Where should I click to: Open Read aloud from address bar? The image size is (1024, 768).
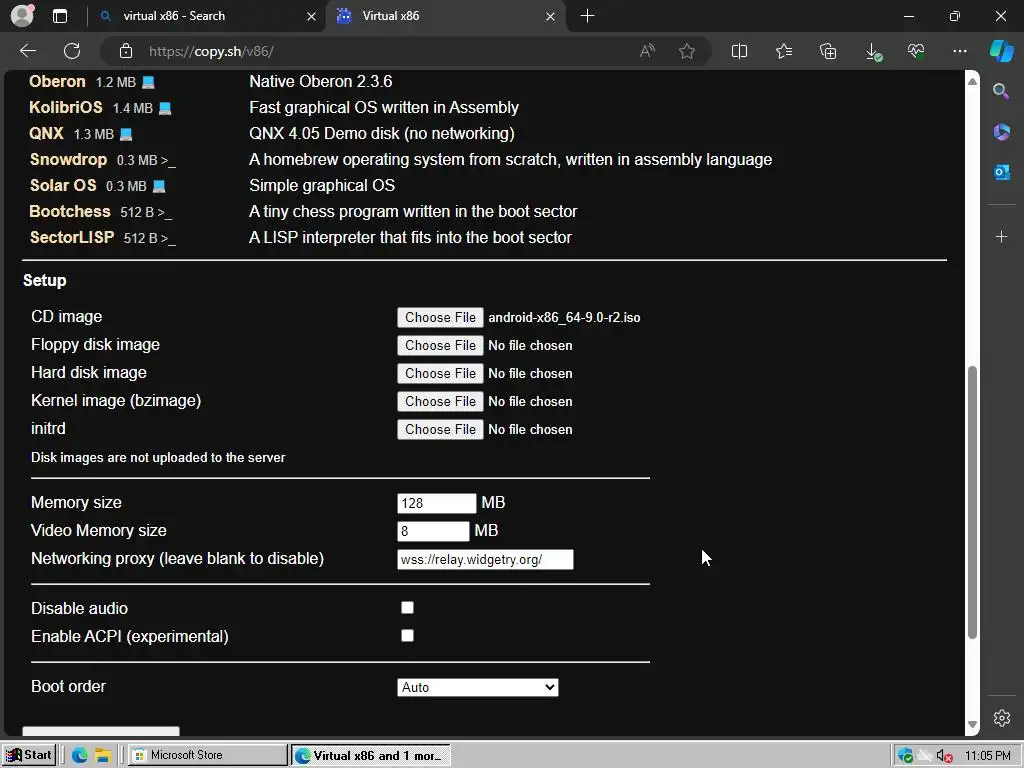647,51
